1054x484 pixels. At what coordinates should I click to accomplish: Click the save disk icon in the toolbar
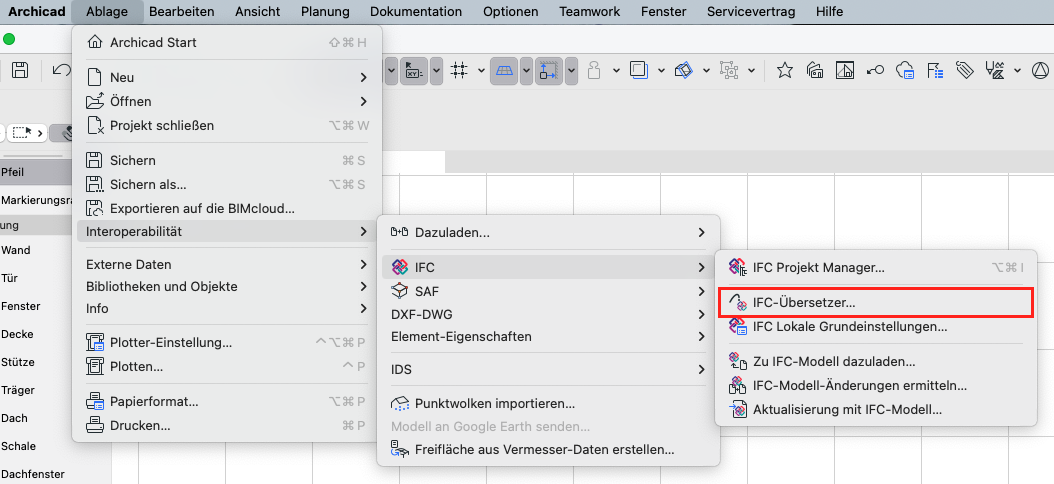coord(20,70)
